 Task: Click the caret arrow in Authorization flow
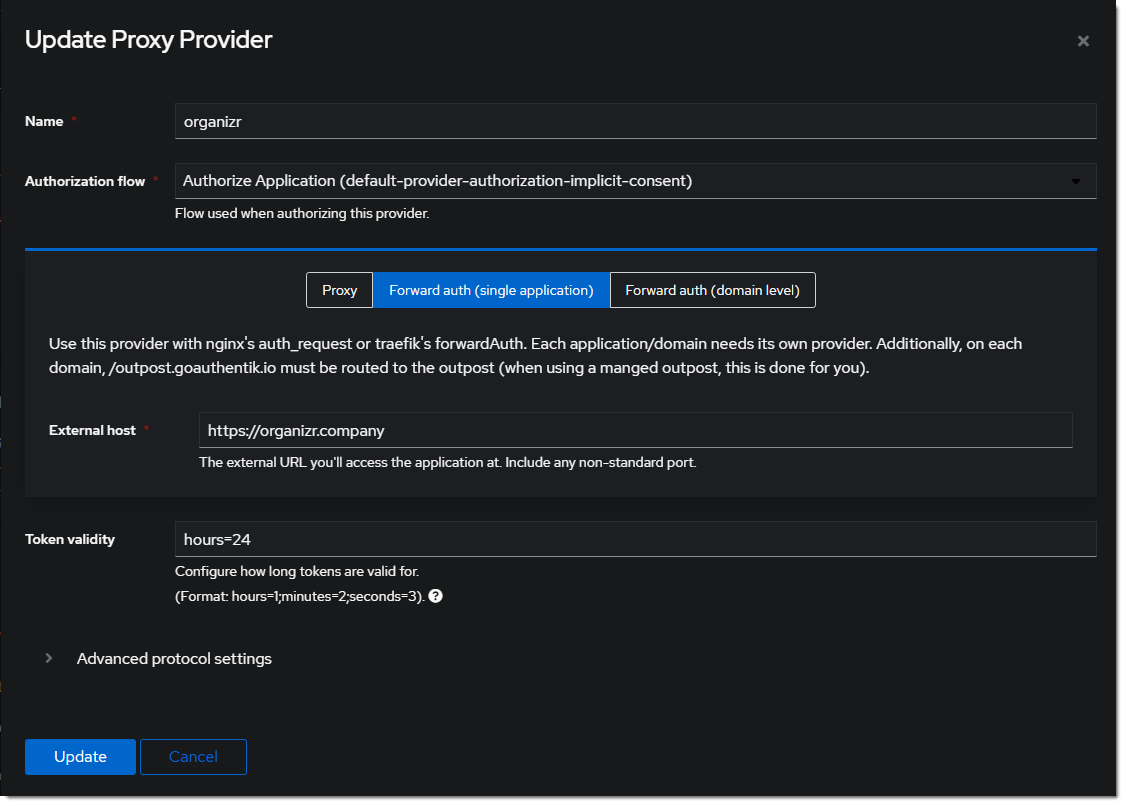click(1075, 182)
